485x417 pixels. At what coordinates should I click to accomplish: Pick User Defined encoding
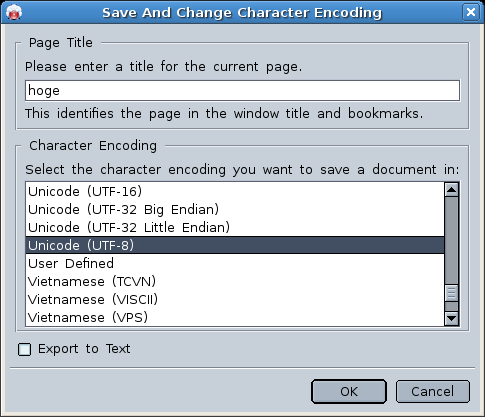pyautogui.click(x=235, y=263)
